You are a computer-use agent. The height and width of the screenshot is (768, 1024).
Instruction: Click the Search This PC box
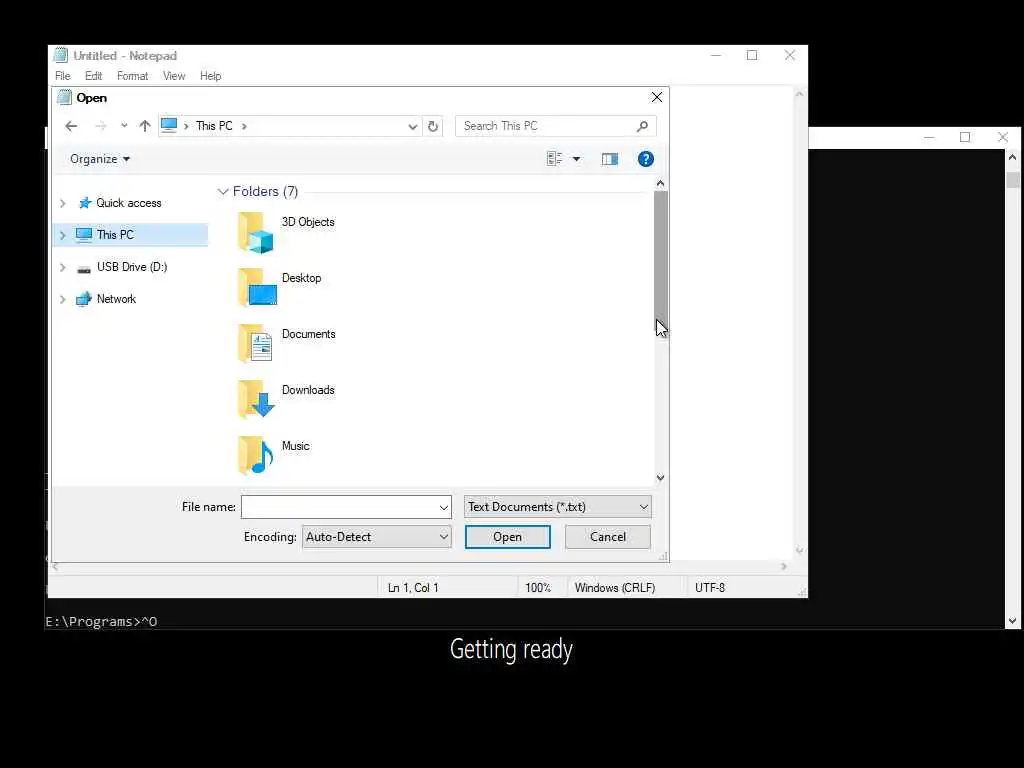556,126
